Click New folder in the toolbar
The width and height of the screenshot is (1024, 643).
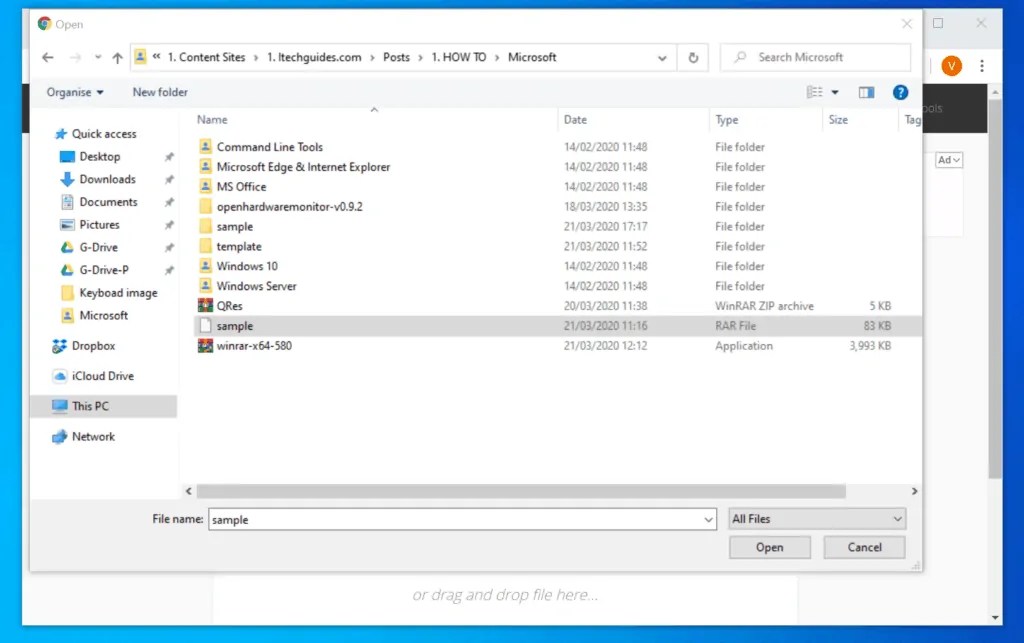(x=159, y=91)
